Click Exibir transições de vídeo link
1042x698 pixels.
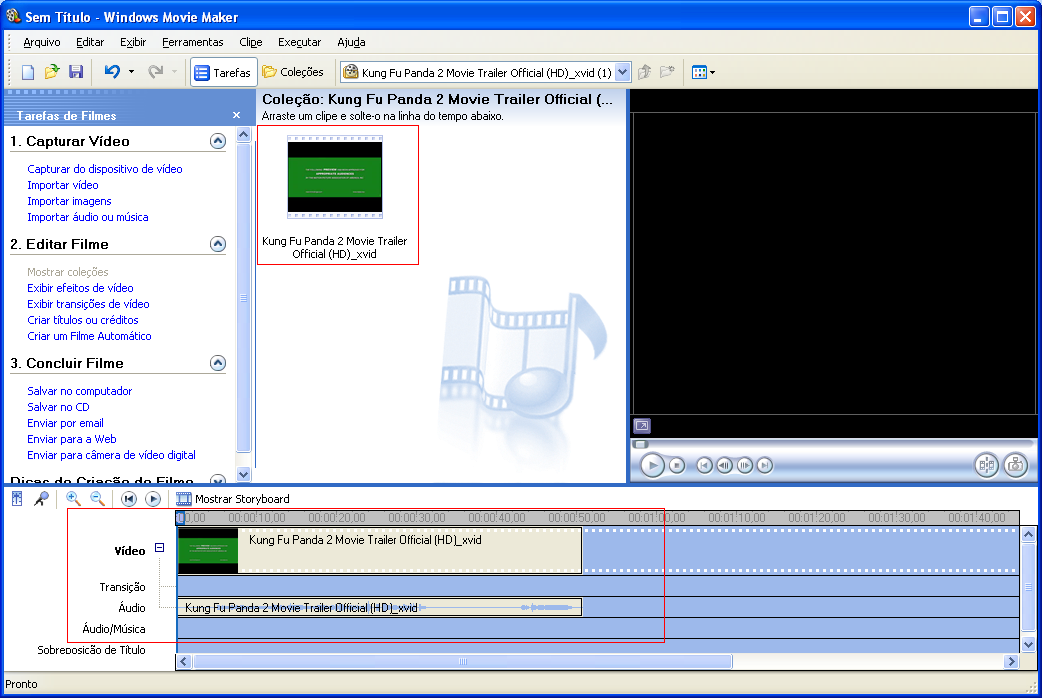(x=88, y=304)
